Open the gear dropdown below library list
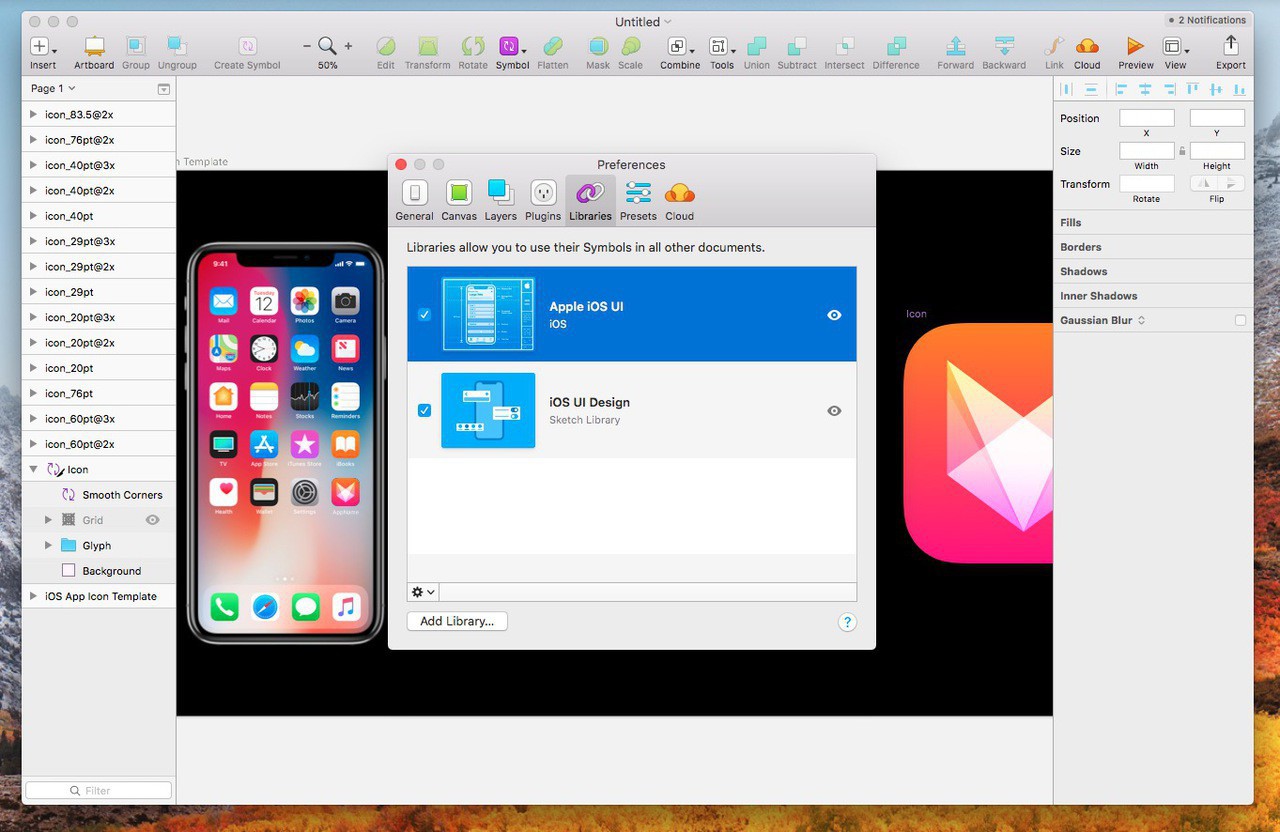This screenshot has width=1280, height=832. click(423, 592)
